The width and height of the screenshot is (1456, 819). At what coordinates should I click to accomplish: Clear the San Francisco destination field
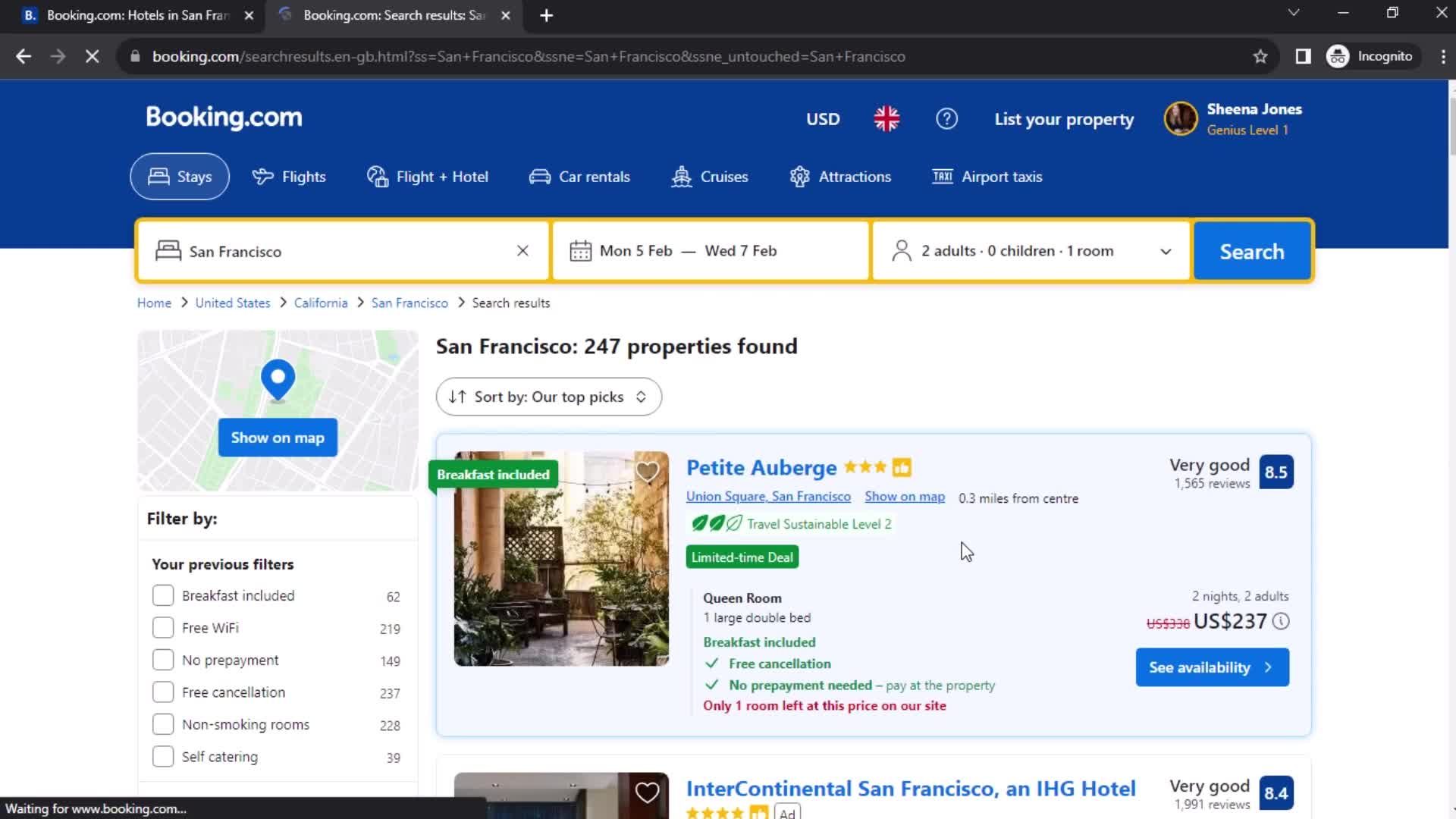pyautogui.click(x=522, y=251)
